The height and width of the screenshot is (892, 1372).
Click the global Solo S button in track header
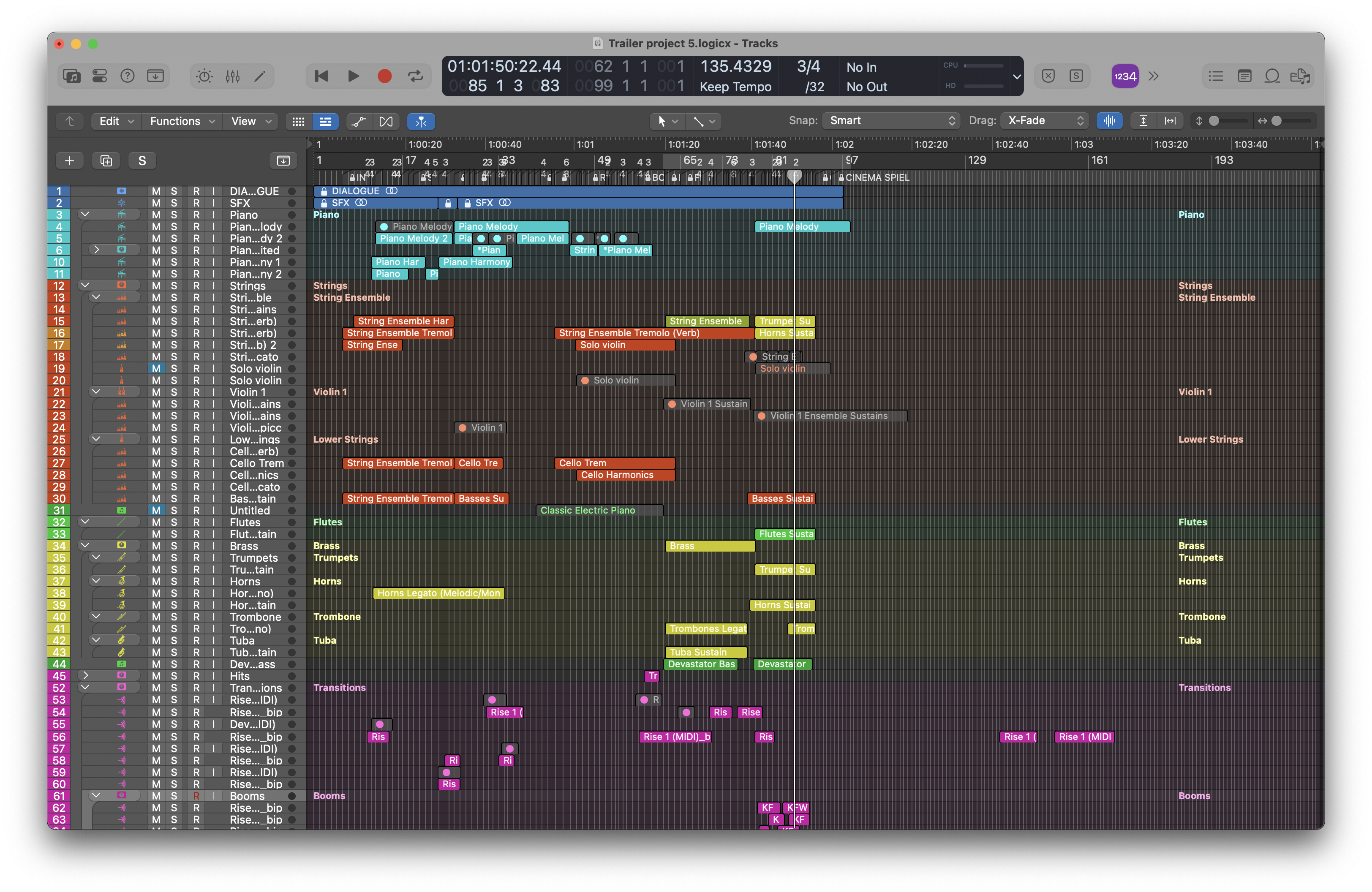coord(142,160)
